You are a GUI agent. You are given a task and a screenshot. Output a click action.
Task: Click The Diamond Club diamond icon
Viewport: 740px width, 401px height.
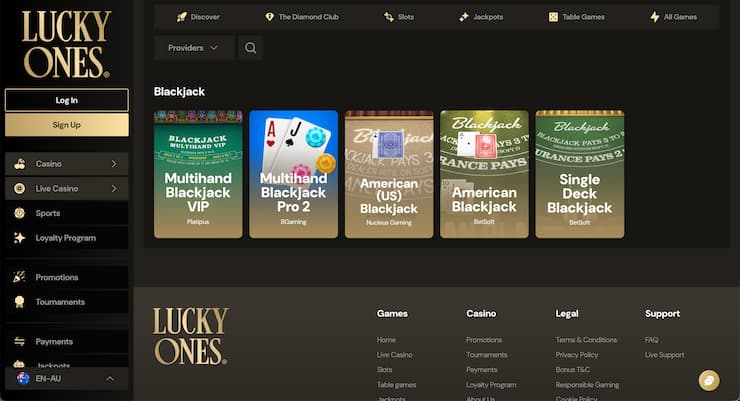coord(269,17)
